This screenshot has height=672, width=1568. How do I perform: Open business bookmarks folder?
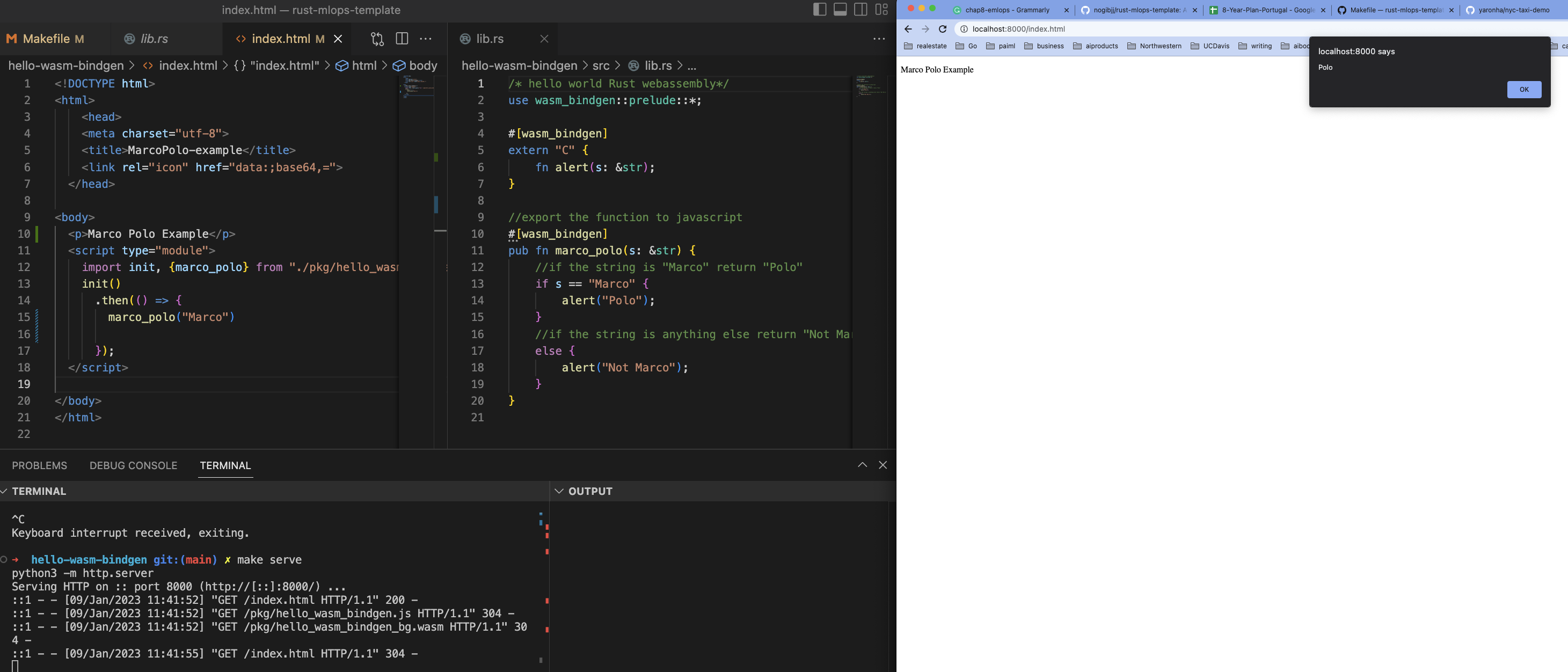click(x=1044, y=46)
